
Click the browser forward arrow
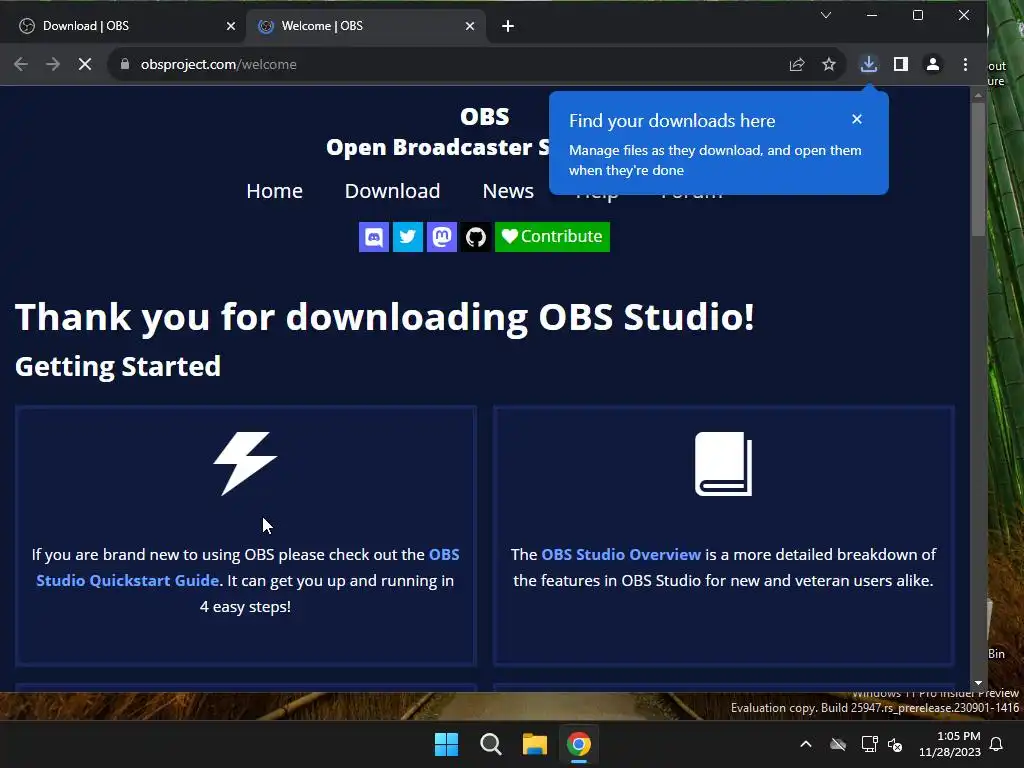tap(53, 64)
